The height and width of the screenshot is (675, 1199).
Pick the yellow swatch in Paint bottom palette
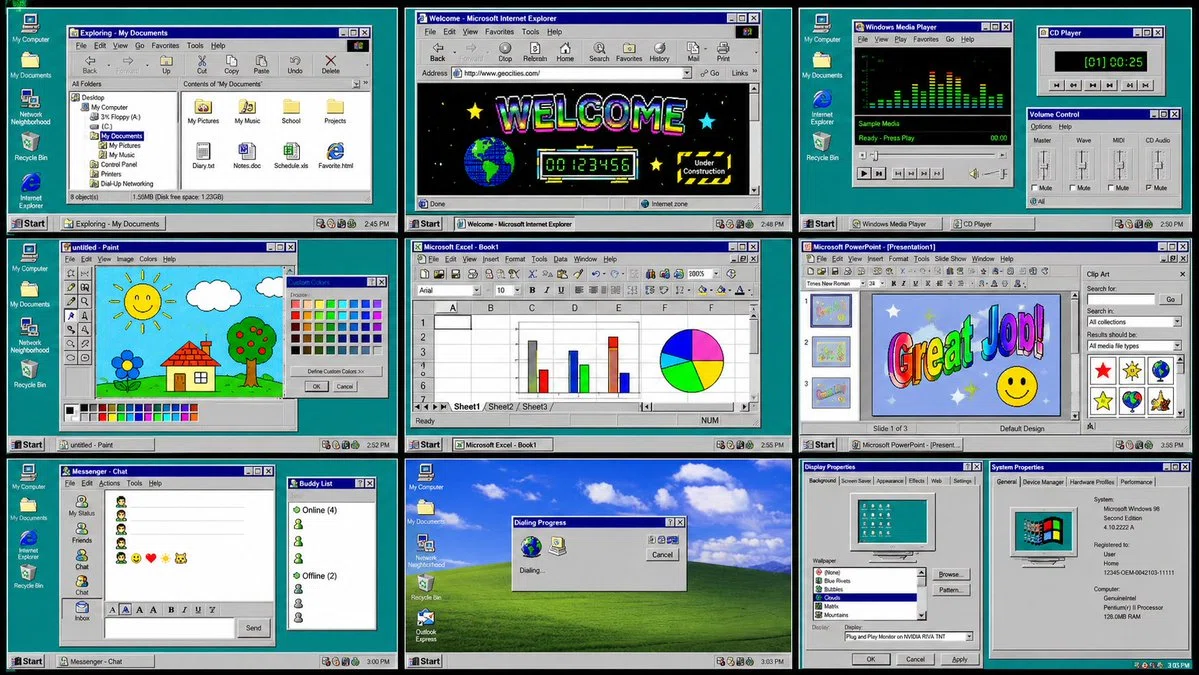point(112,417)
